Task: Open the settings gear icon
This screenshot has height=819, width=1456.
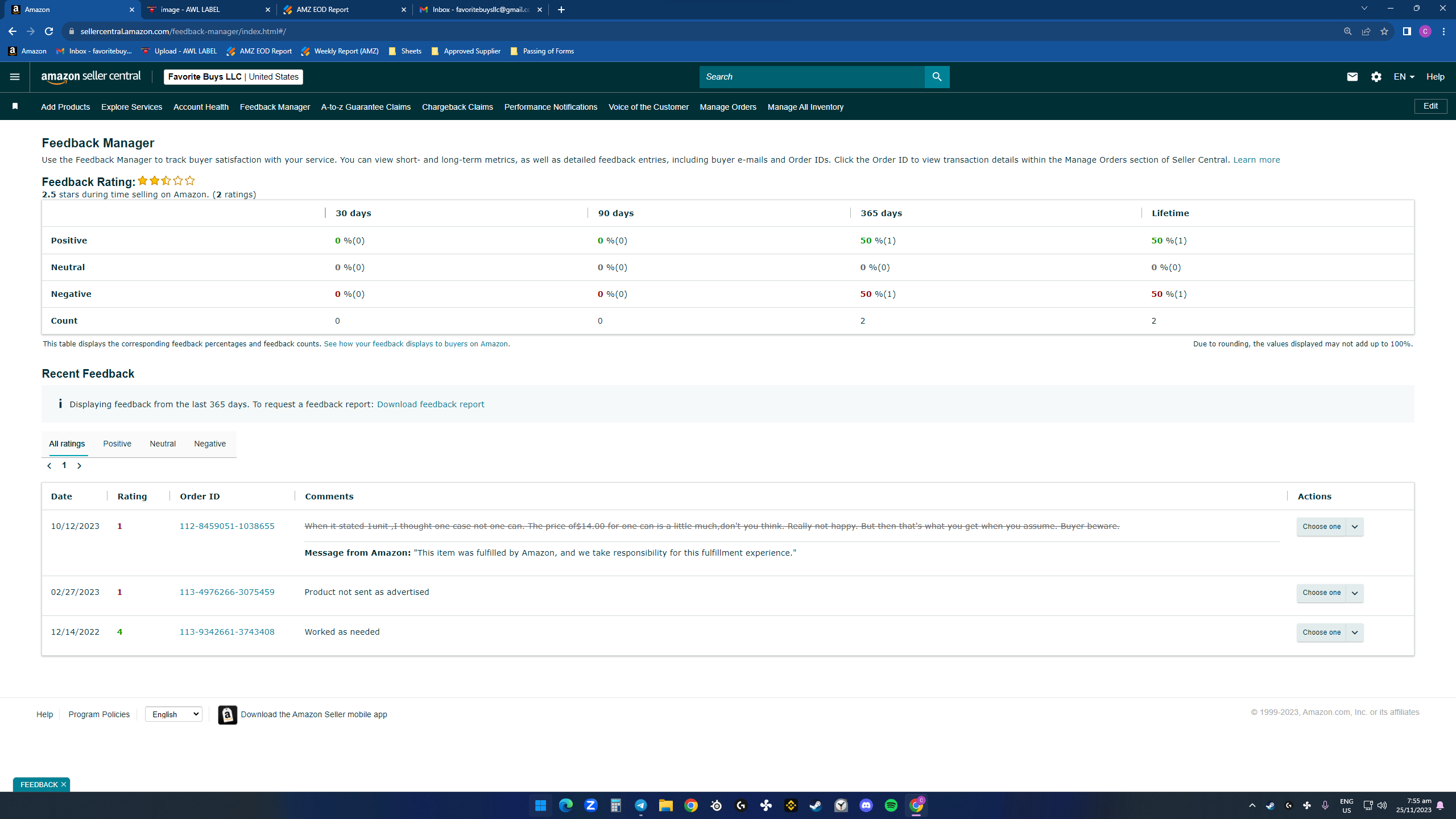Action: point(1376,77)
